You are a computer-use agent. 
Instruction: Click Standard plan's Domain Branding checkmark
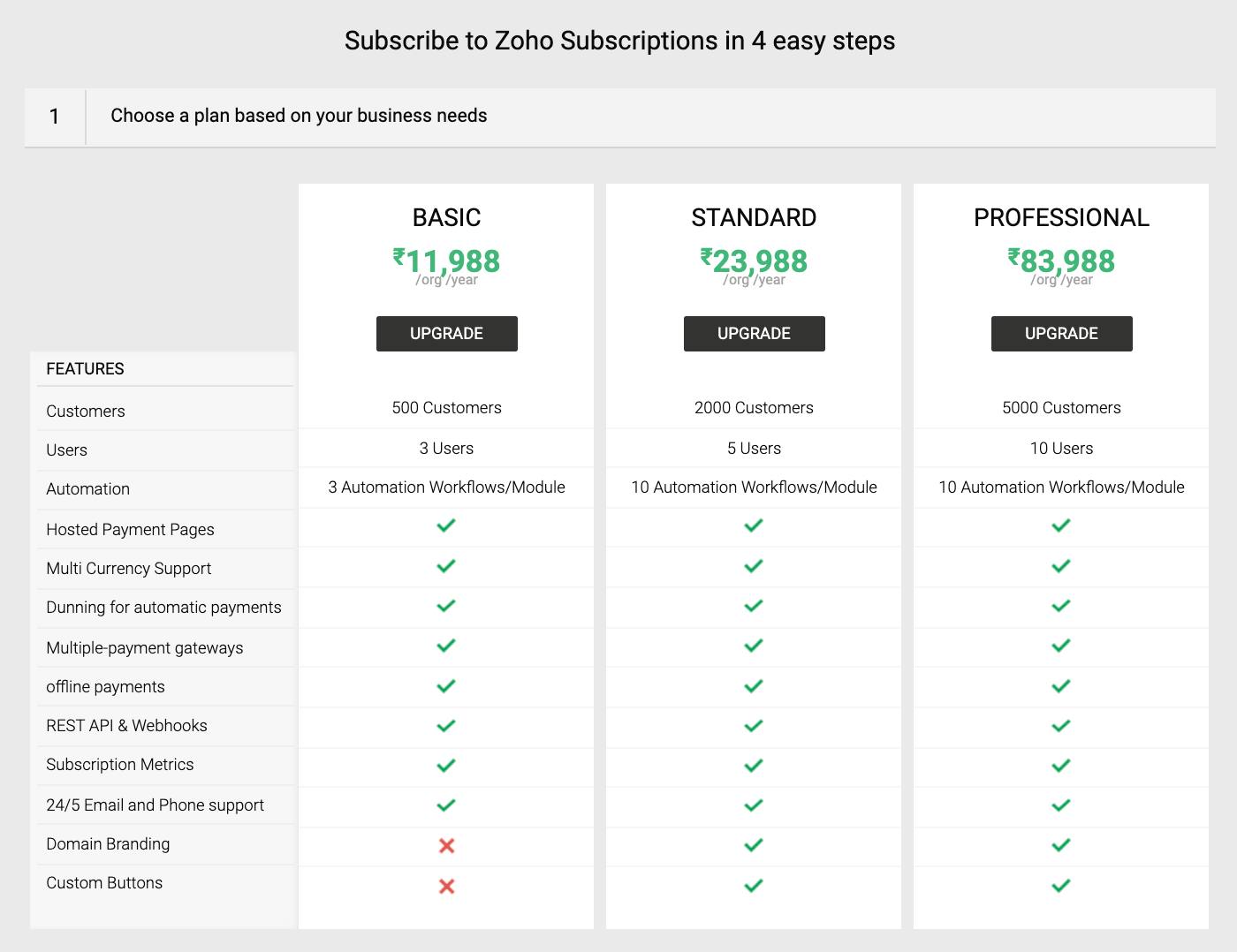(754, 845)
